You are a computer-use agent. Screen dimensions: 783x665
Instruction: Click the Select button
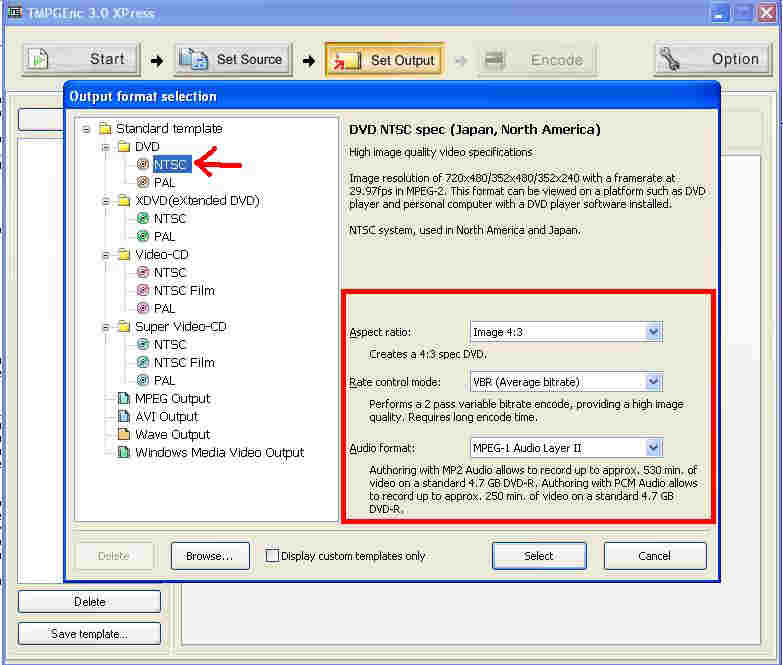(x=539, y=556)
